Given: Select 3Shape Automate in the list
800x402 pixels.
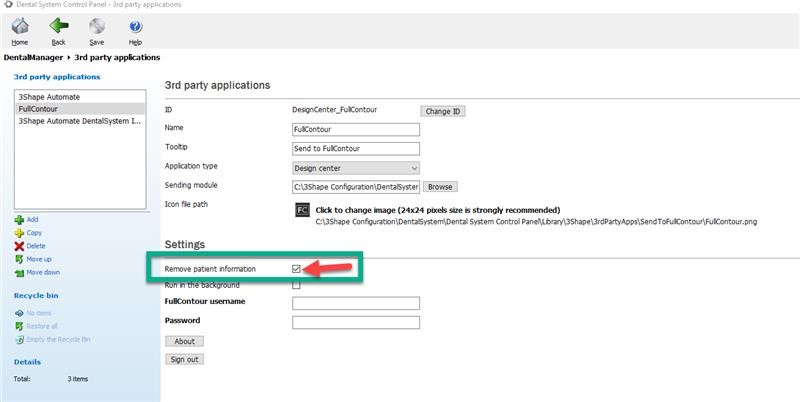Looking at the screenshot, I should pos(80,97).
